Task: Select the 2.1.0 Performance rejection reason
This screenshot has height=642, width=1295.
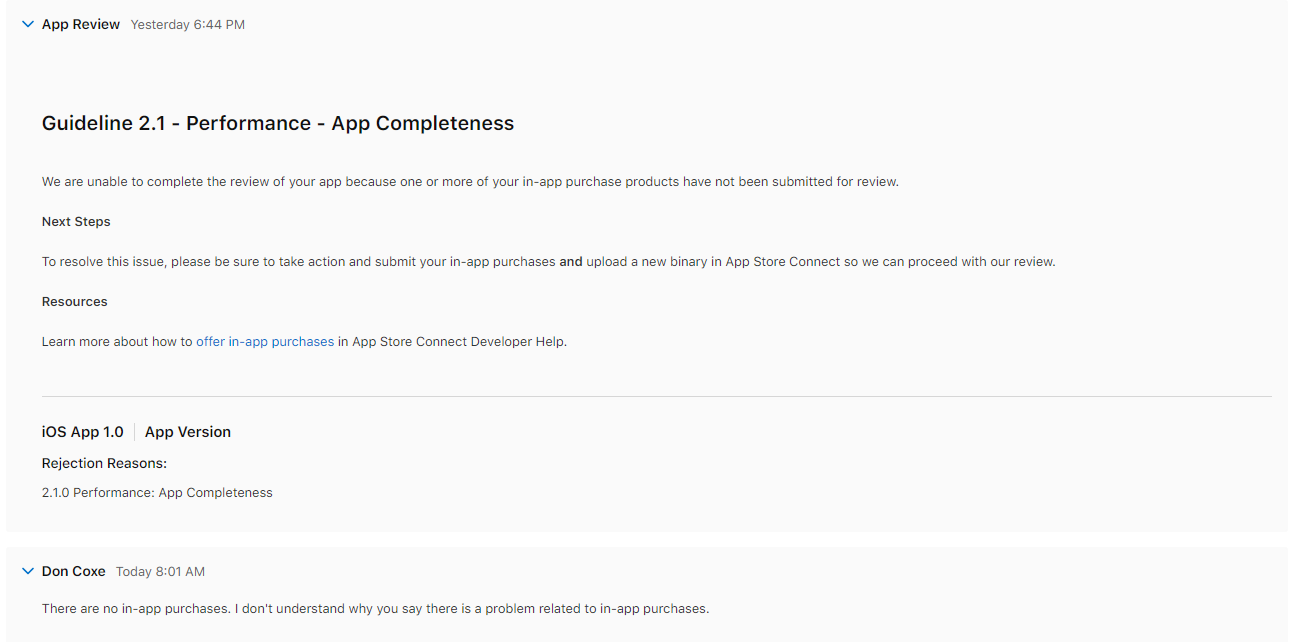Action: (156, 492)
